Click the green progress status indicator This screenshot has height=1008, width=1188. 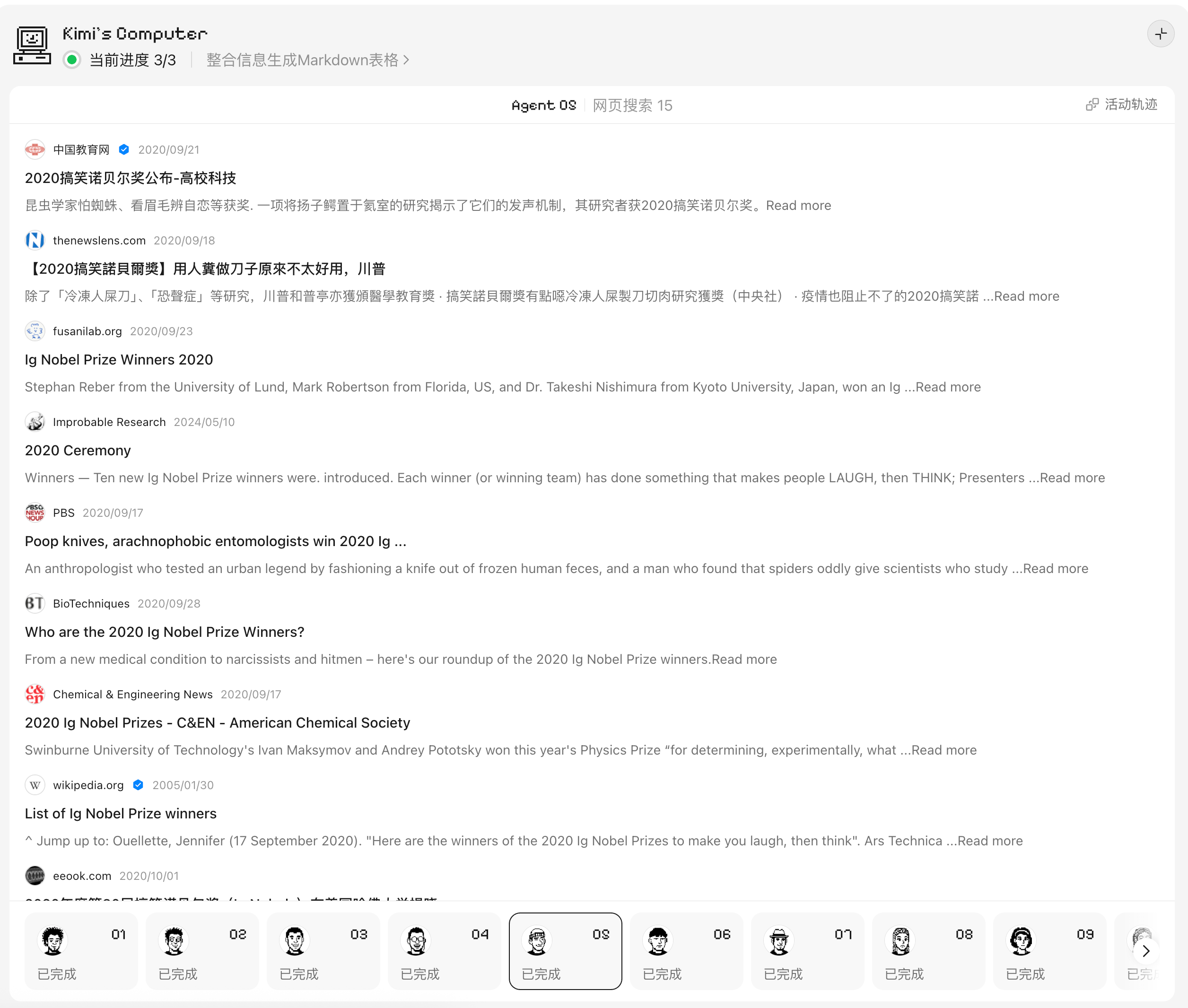(x=72, y=60)
